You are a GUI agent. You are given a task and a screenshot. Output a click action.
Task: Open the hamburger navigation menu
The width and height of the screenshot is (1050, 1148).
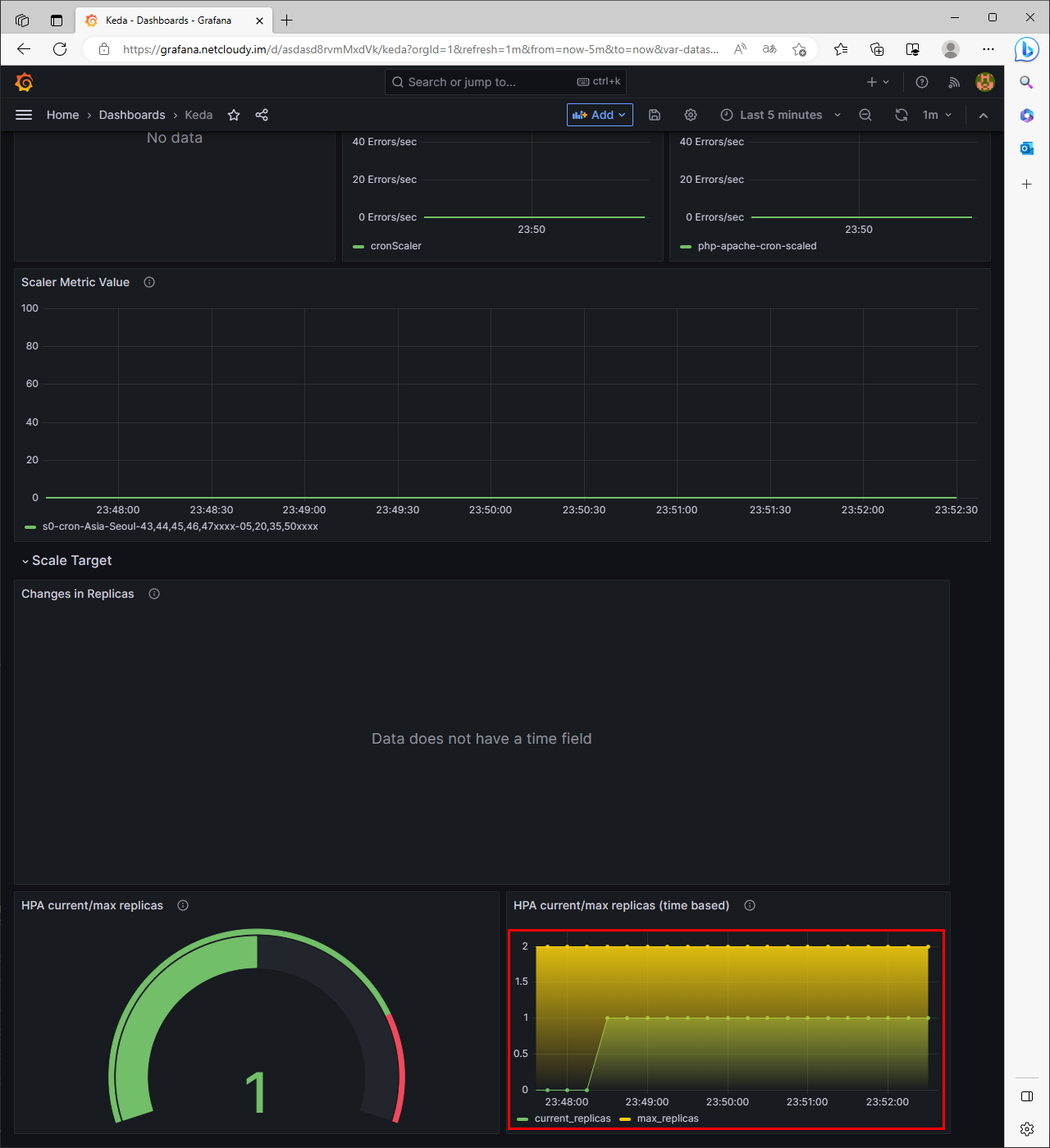(x=24, y=115)
